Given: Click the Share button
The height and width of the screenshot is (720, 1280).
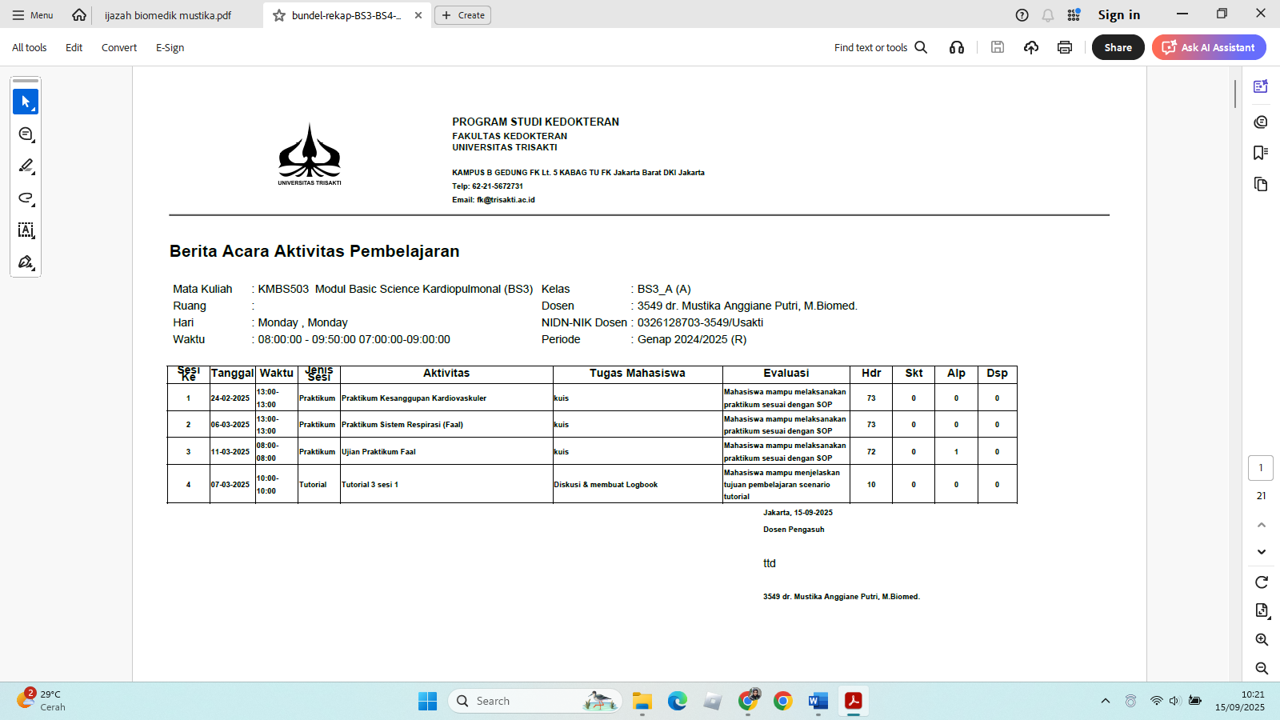Looking at the screenshot, I should pos(1117,47).
